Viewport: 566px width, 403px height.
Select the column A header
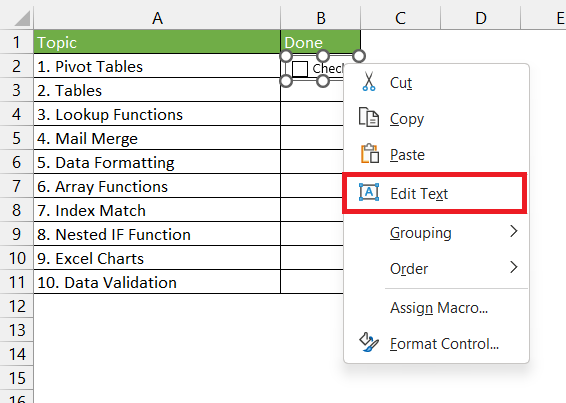[x=157, y=18]
